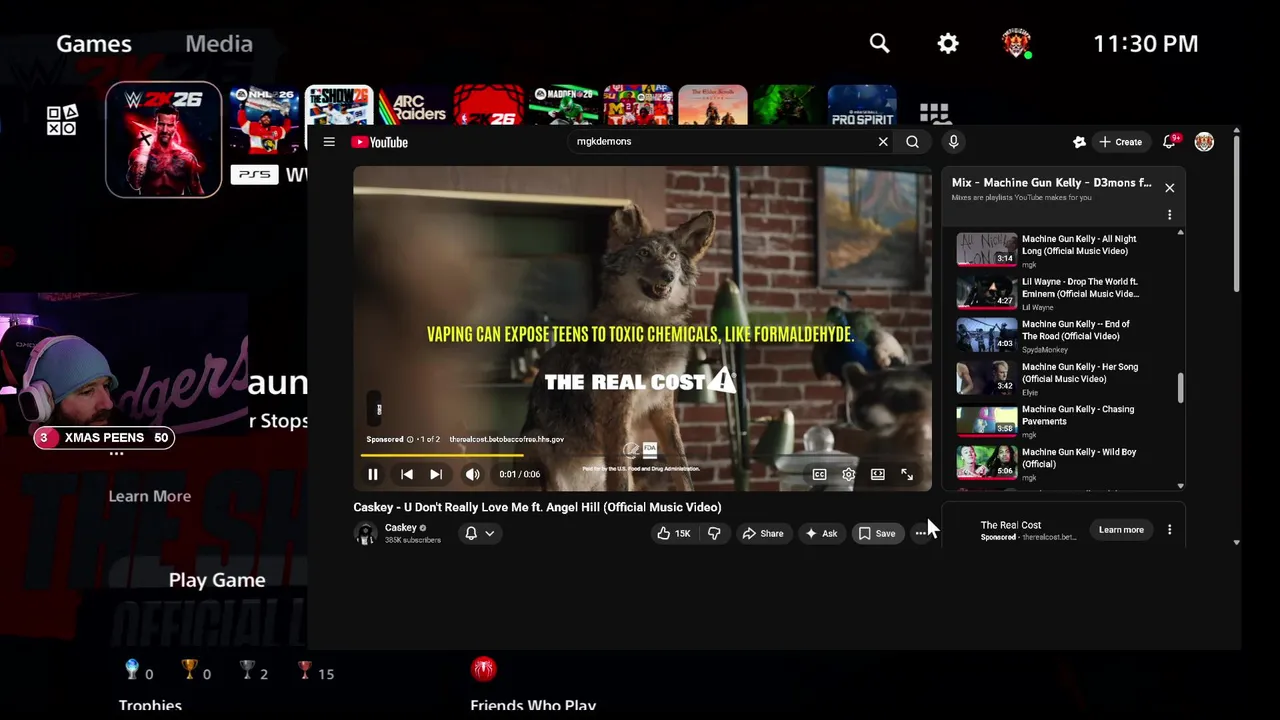This screenshot has height=720, width=1280.
Task: Open YouTube hamburger guide menu
Action: tap(329, 142)
